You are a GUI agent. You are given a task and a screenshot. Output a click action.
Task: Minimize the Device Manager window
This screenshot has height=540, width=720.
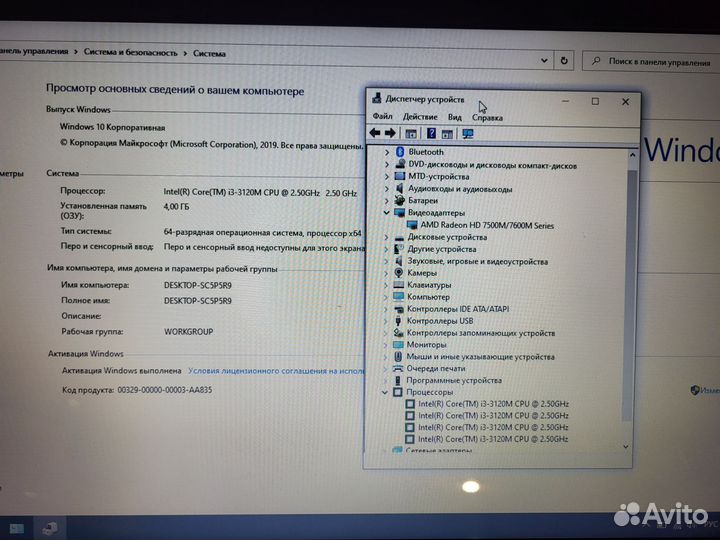click(566, 101)
